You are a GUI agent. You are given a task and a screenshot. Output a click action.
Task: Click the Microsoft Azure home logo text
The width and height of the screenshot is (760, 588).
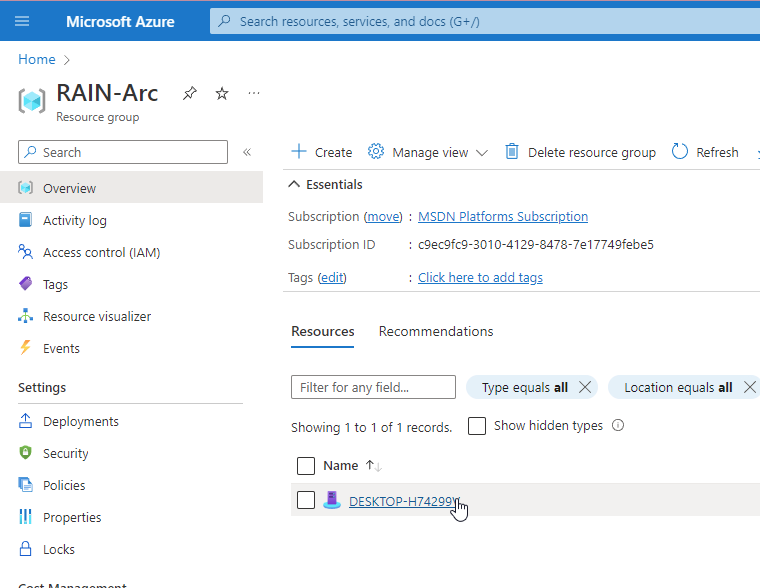[120, 22]
